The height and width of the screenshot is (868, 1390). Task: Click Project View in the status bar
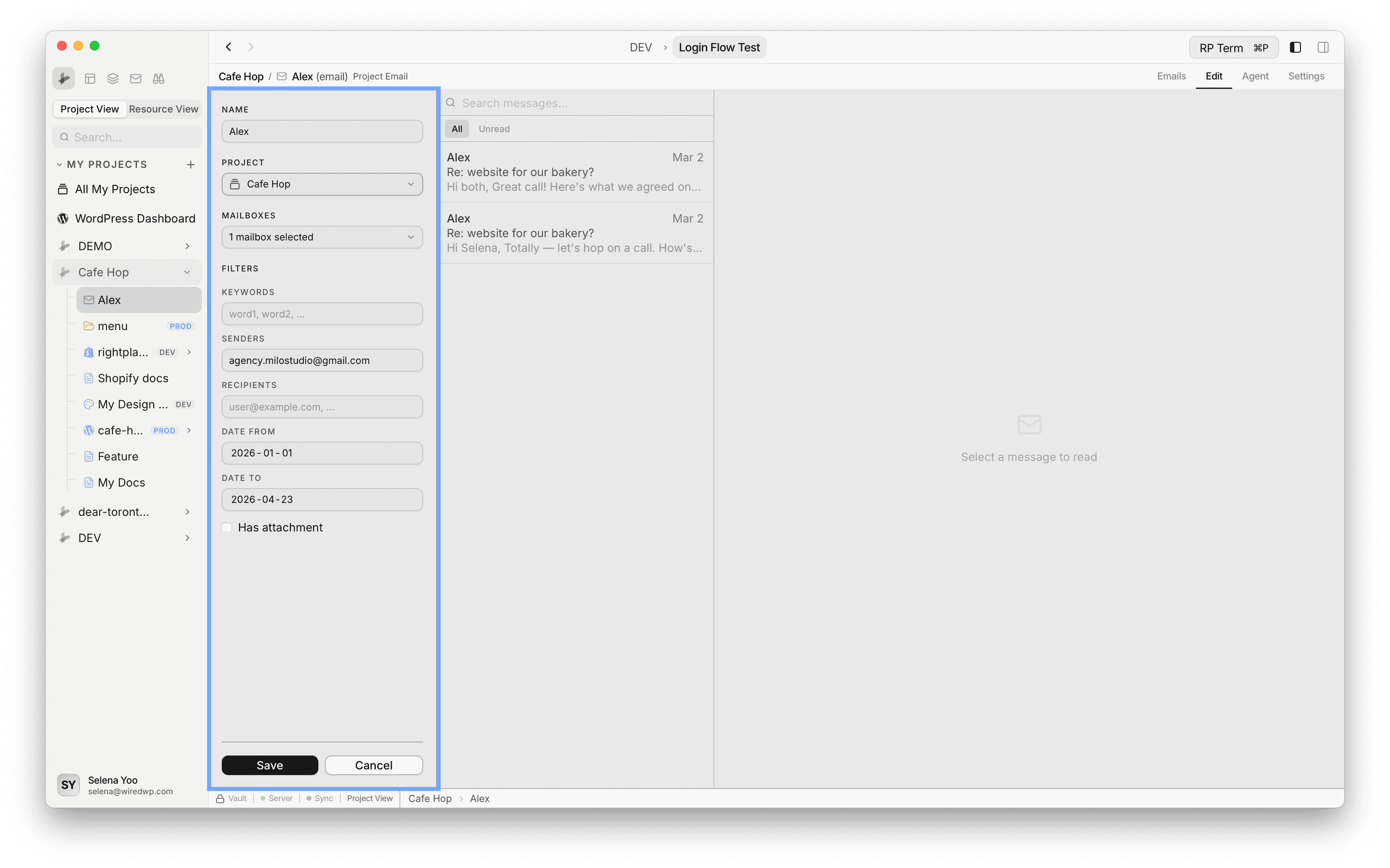point(370,799)
